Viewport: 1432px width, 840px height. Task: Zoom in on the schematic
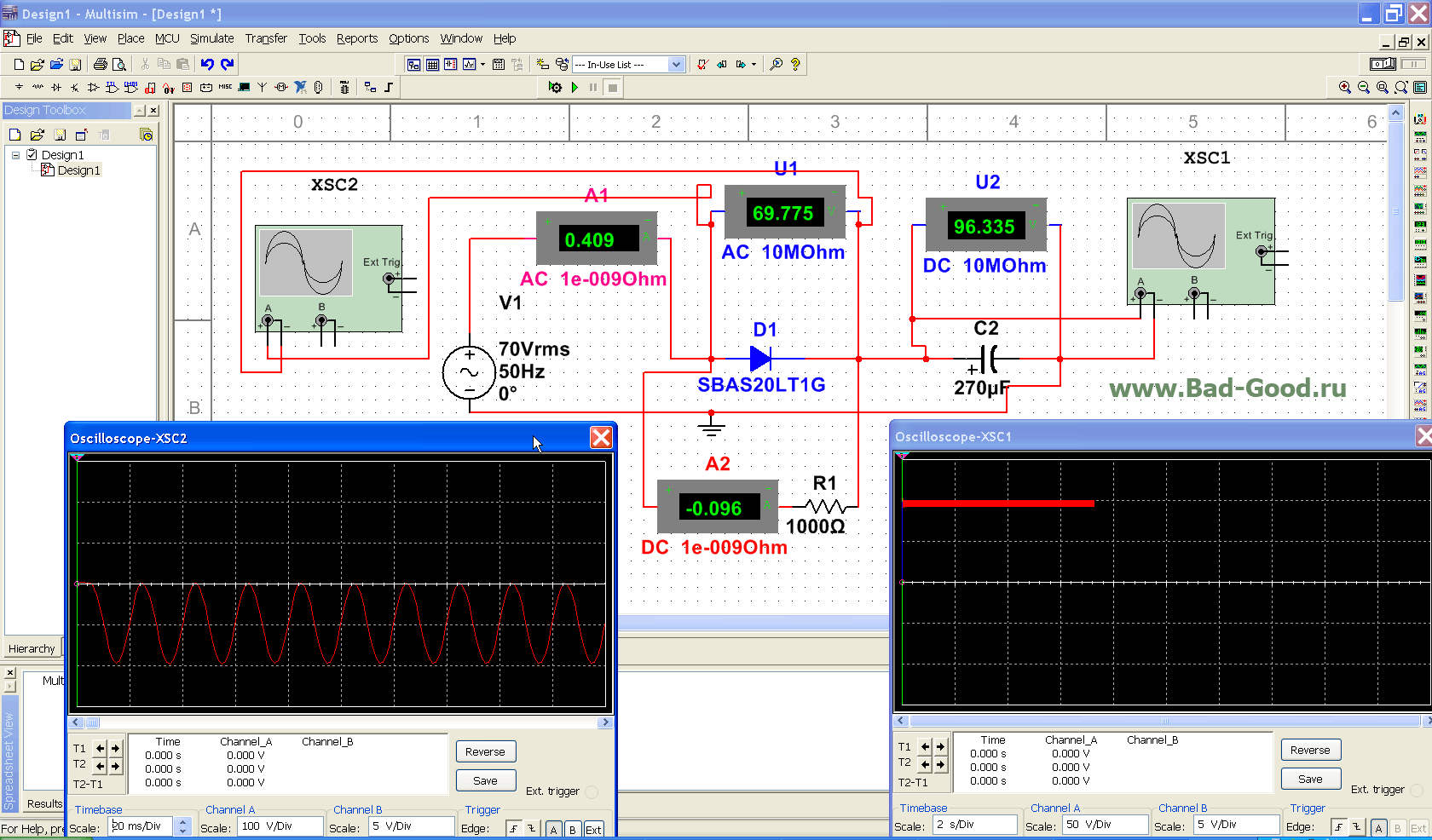pyautogui.click(x=1345, y=87)
